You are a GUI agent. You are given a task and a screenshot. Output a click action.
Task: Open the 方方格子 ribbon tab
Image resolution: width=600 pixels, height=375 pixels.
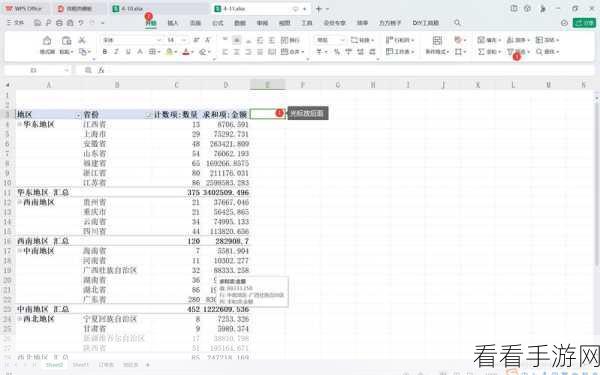point(390,23)
